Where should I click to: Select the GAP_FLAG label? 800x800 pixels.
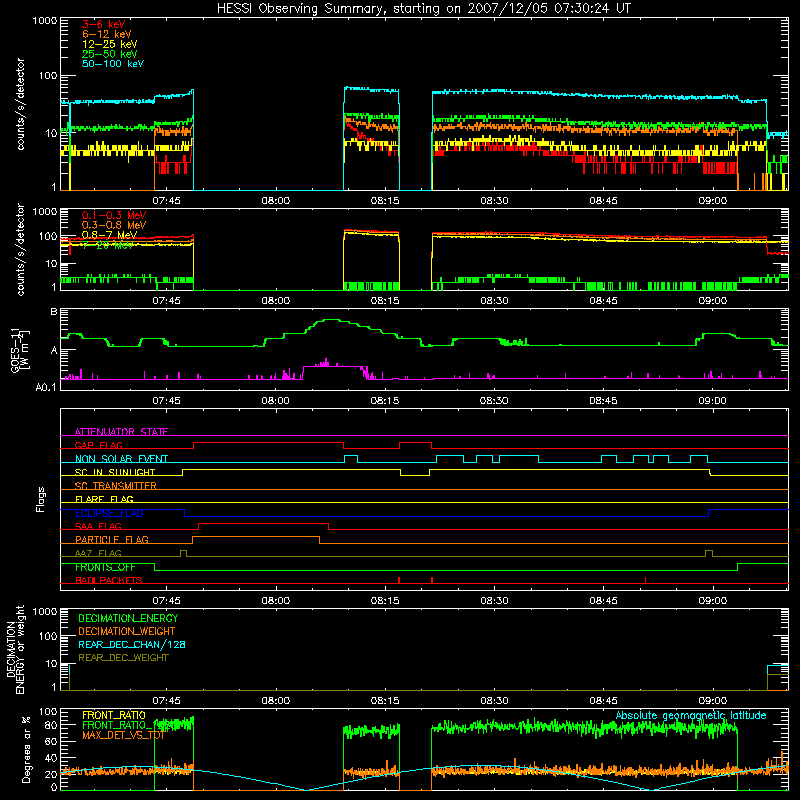point(99,445)
